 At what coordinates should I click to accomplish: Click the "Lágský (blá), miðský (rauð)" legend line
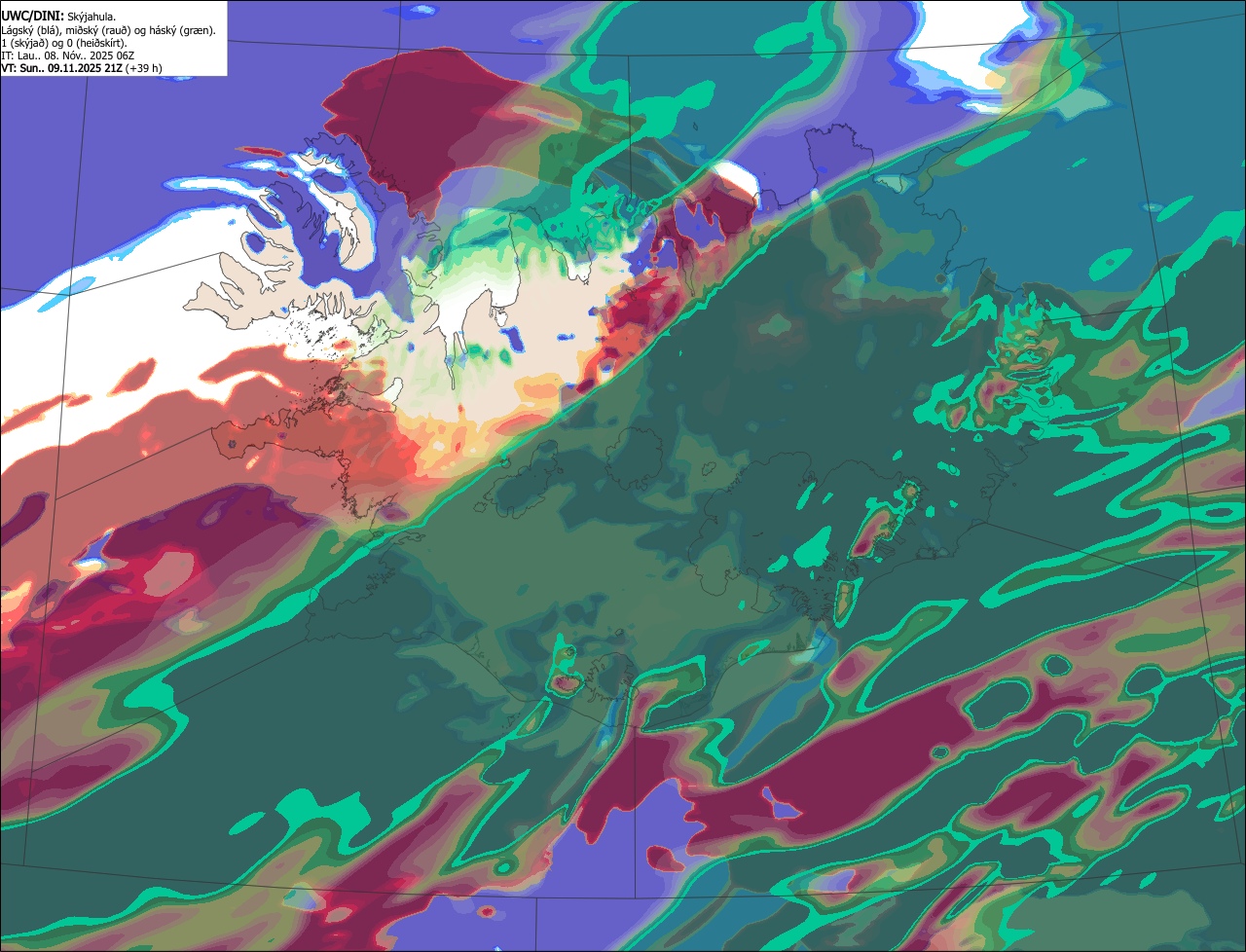click(x=108, y=30)
